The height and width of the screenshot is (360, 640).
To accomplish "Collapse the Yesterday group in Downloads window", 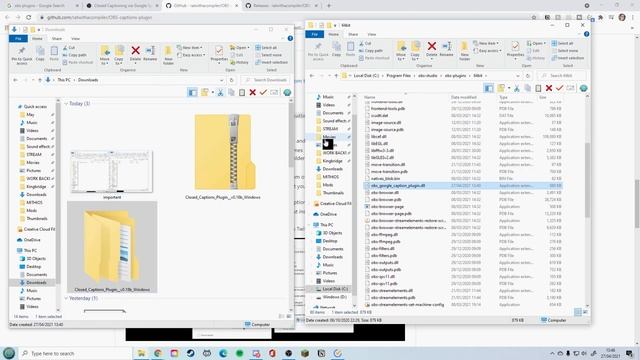I will [66, 298].
